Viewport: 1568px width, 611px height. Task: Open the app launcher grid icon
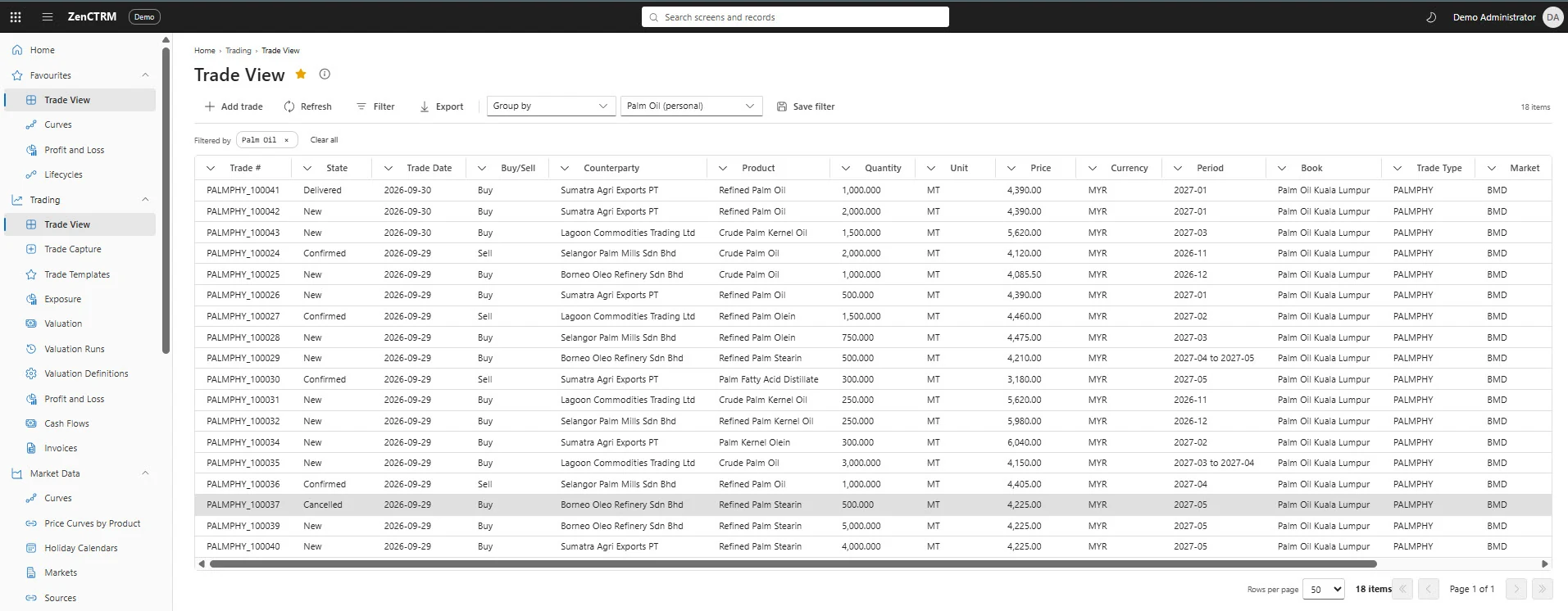(16, 16)
